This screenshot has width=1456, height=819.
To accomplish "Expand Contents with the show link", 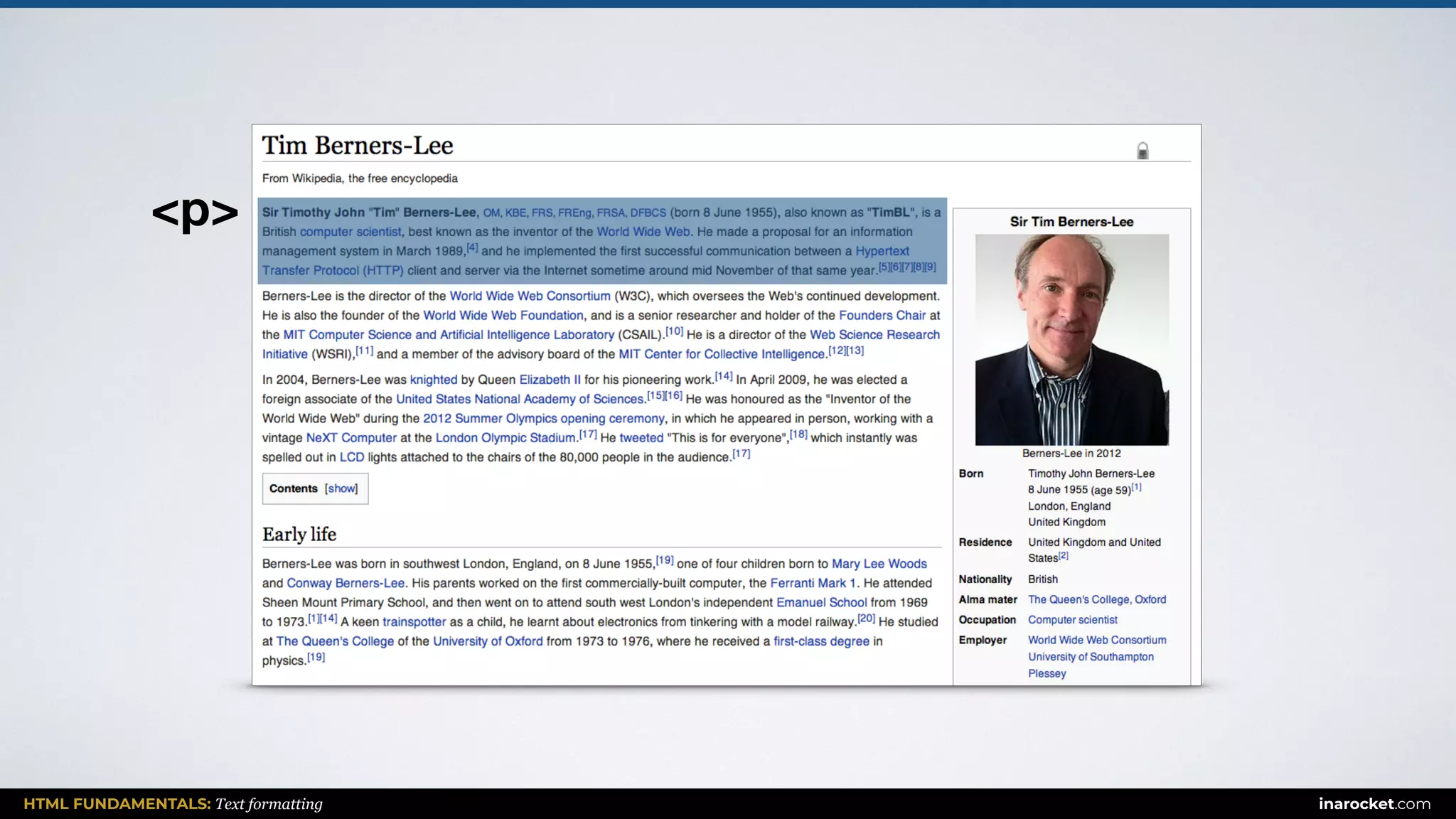I will pos(341,488).
